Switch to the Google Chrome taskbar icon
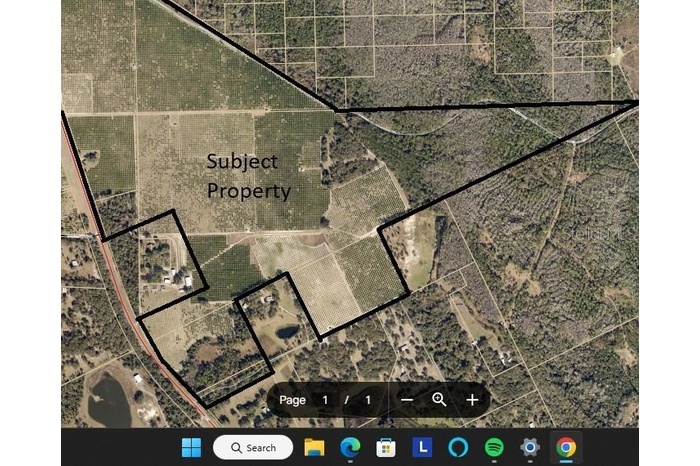Viewport: 700px width, 466px height. [566, 447]
